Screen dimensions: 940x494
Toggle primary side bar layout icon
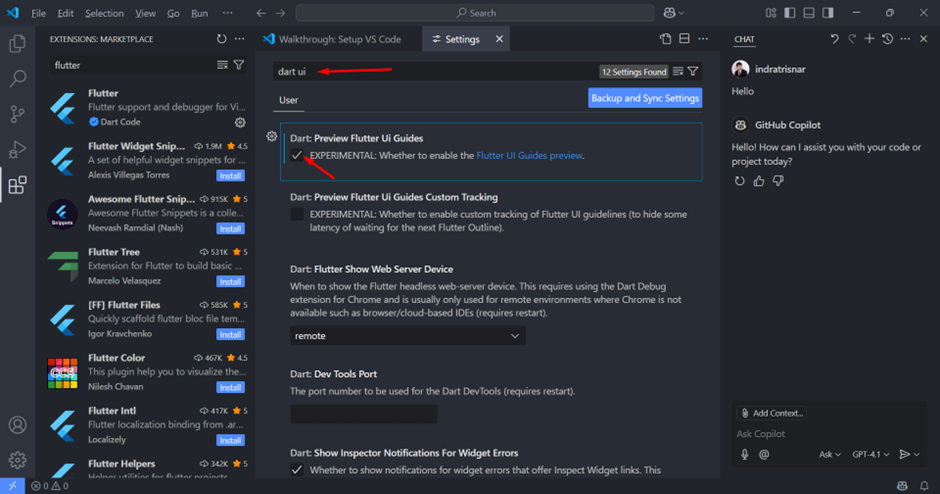click(x=790, y=13)
